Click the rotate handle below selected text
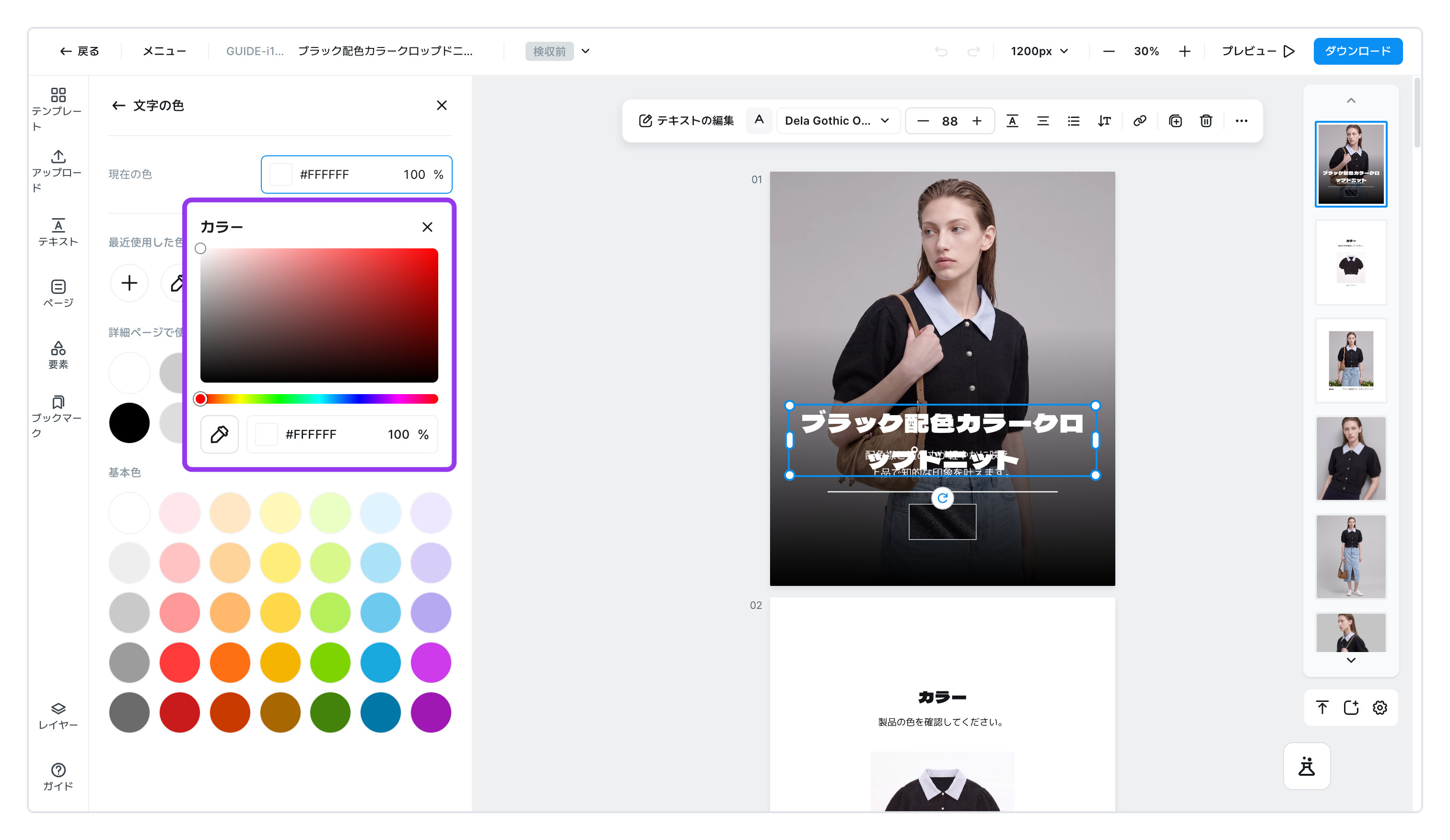Screen dimensions: 1450x840 click(942, 498)
